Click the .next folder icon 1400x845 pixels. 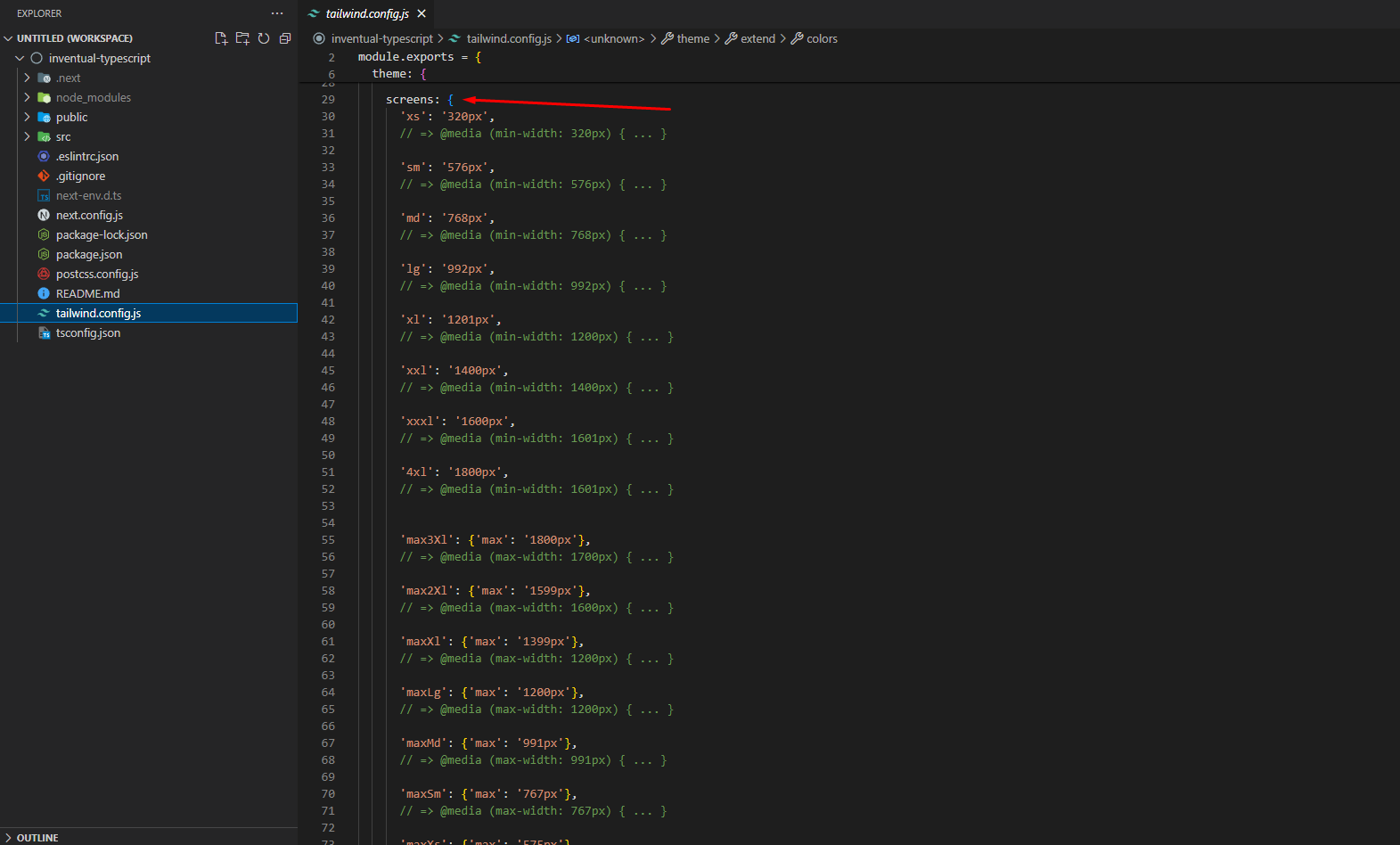coord(44,78)
